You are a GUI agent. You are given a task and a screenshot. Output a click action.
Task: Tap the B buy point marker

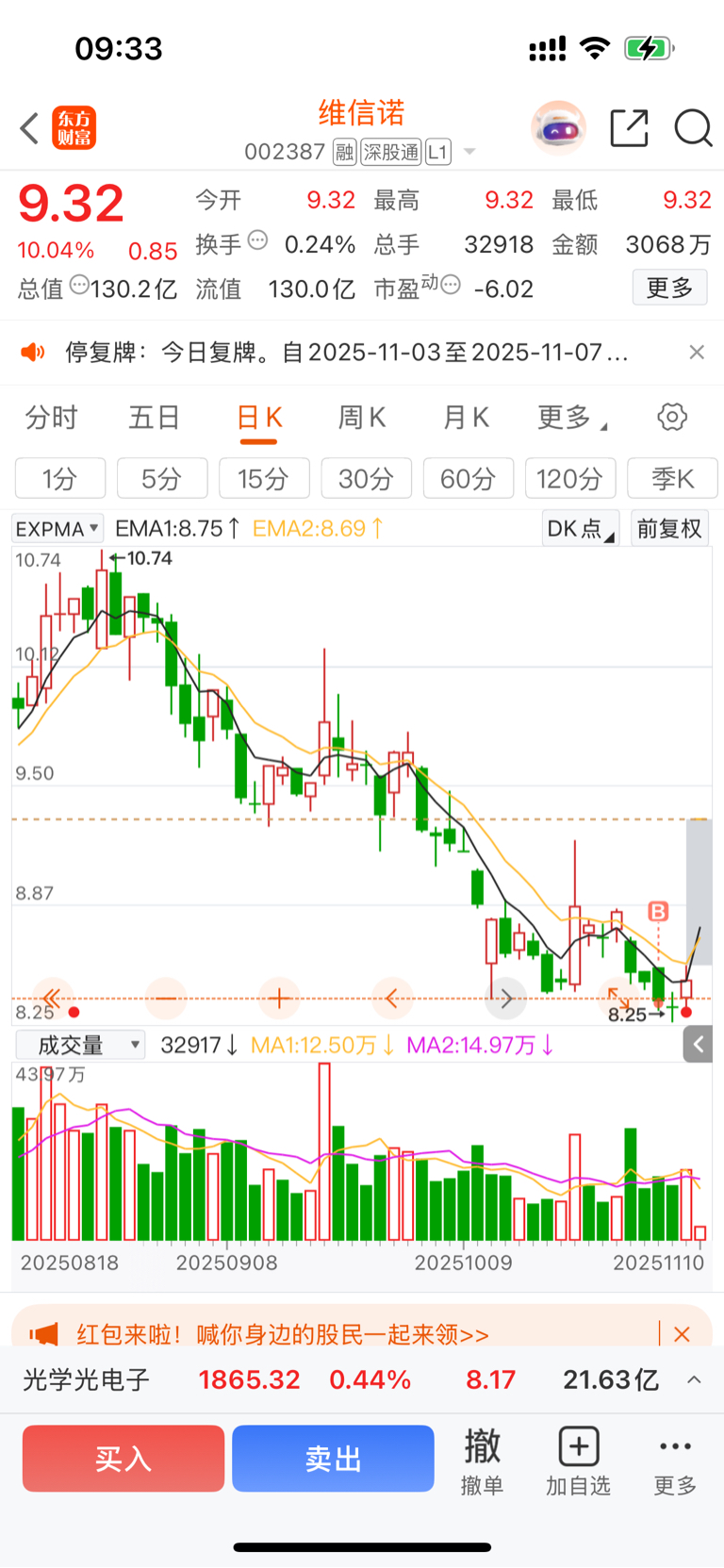[658, 912]
